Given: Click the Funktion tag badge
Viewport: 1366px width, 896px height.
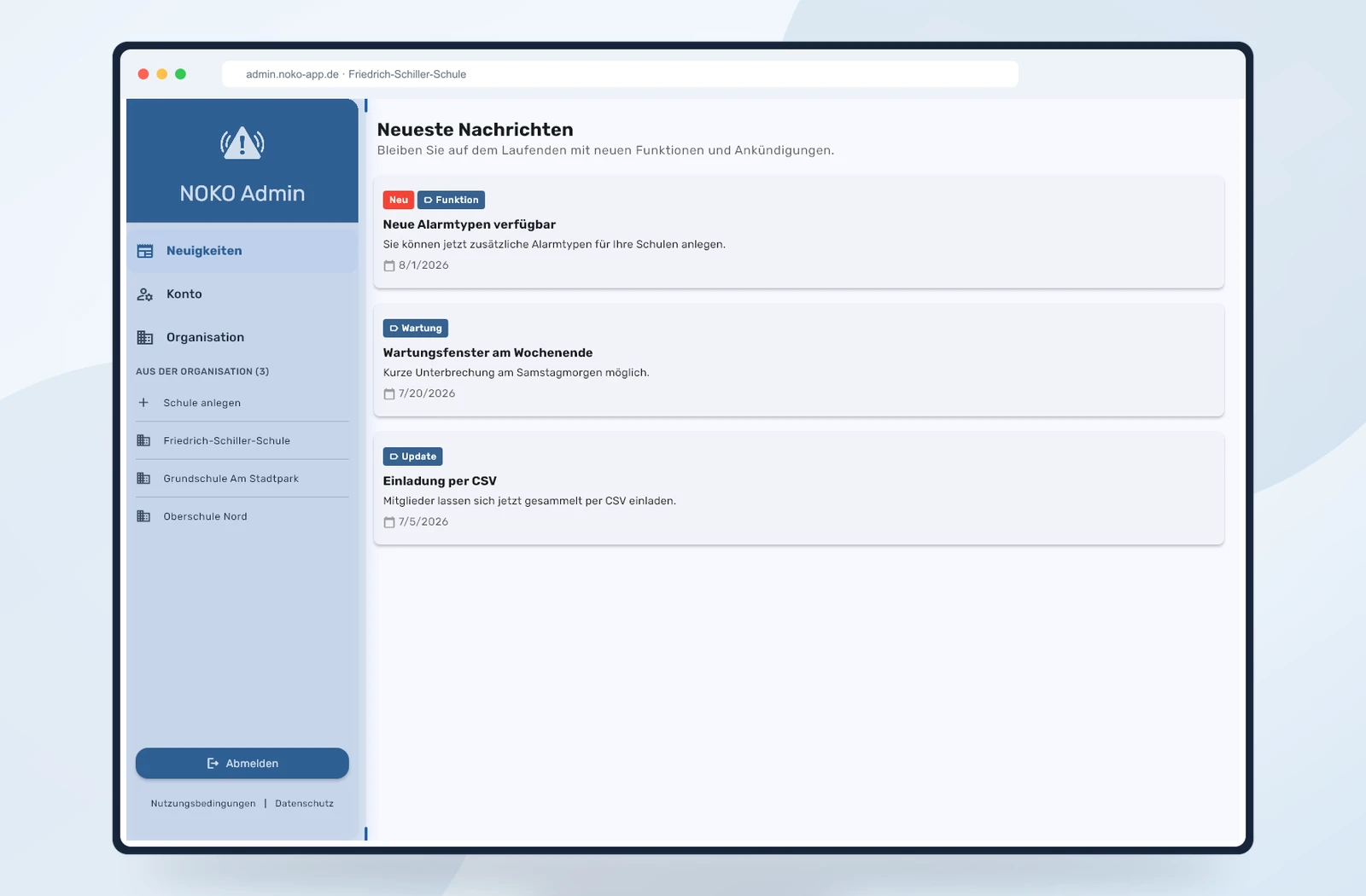Looking at the screenshot, I should pos(451,200).
